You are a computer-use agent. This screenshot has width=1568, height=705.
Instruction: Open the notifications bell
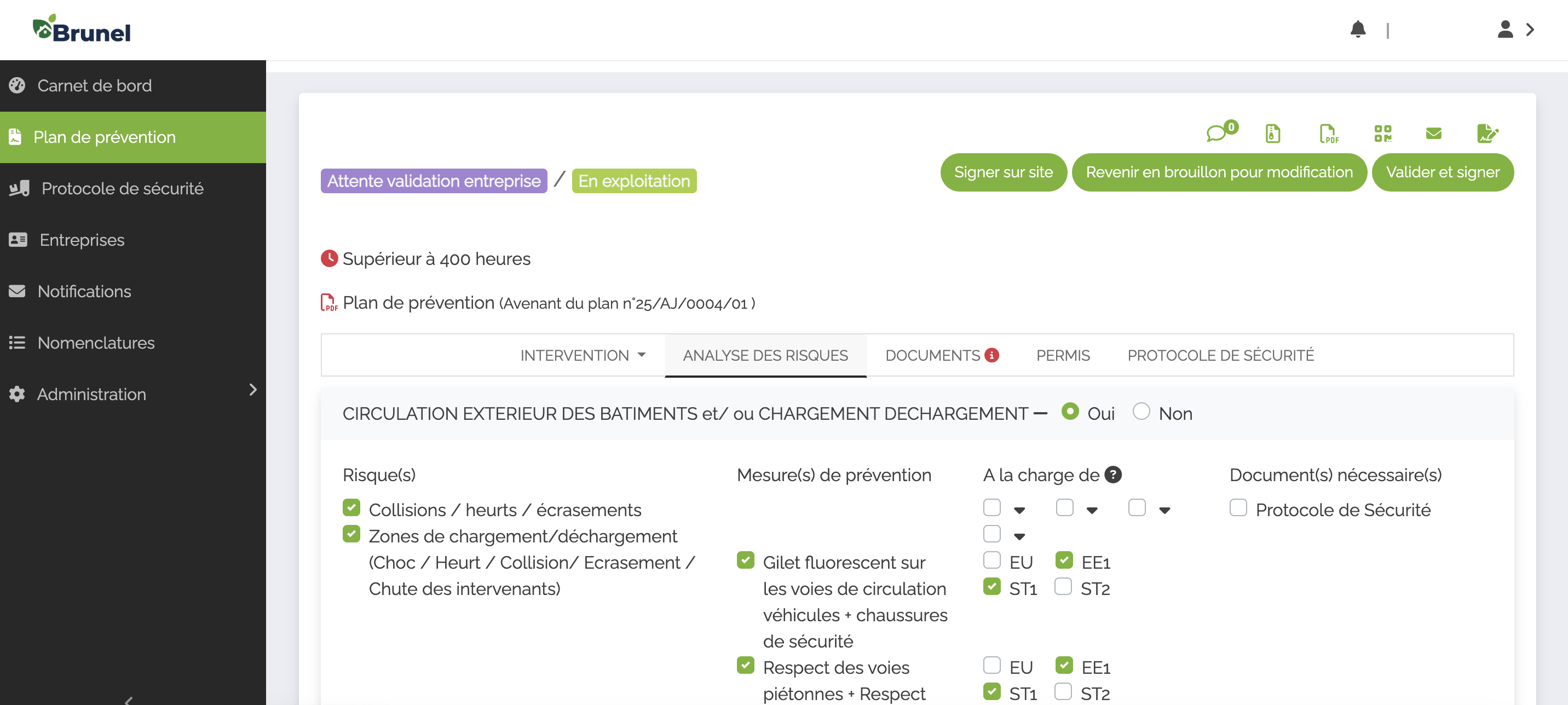coord(1358,29)
